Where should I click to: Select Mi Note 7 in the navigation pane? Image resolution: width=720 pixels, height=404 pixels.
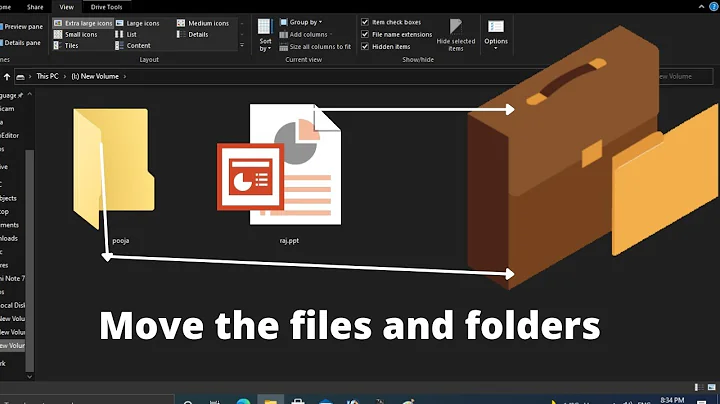pos(12,278)
